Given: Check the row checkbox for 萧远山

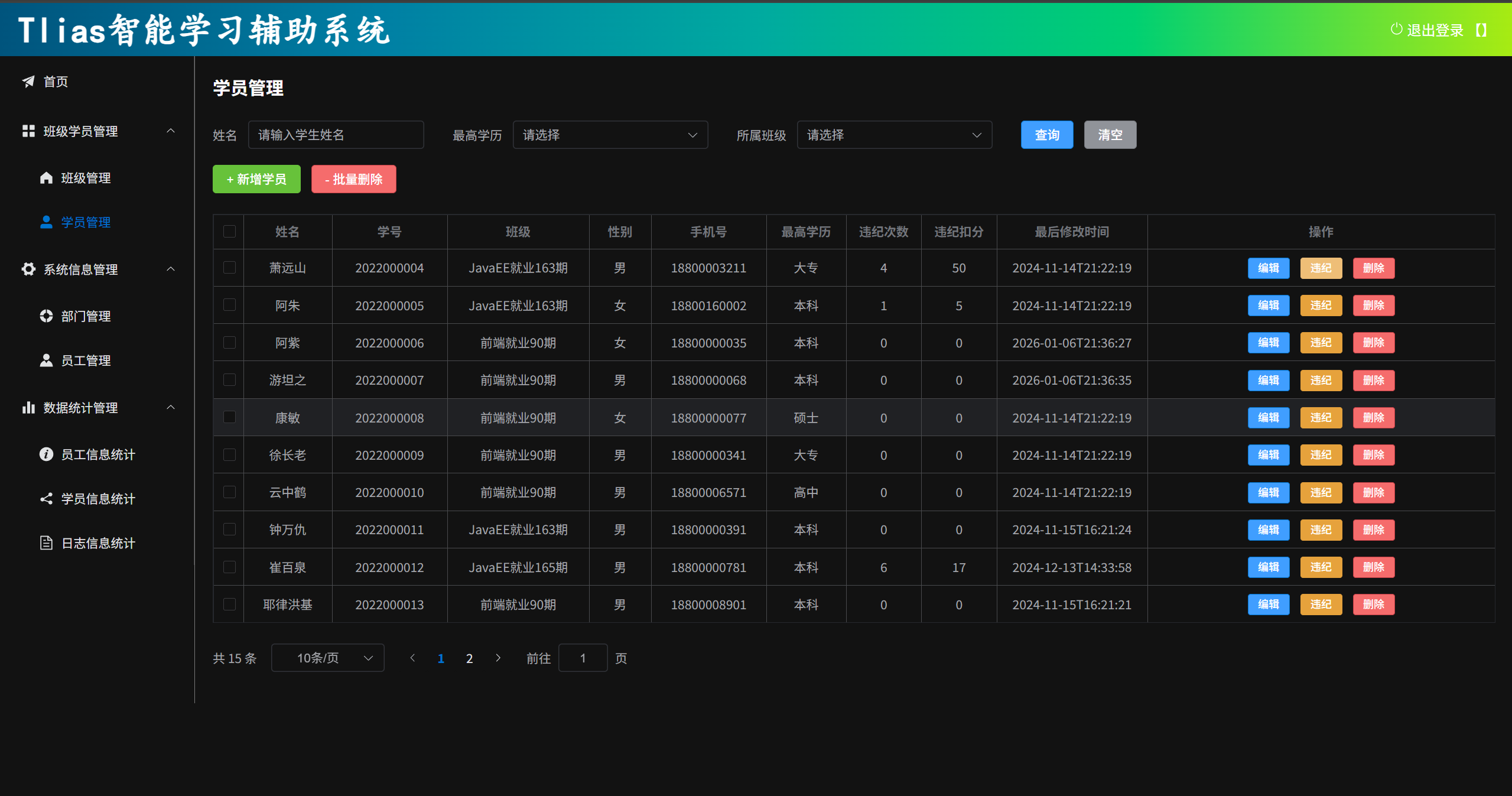Looking at the screenshot, I should (229, 268).
